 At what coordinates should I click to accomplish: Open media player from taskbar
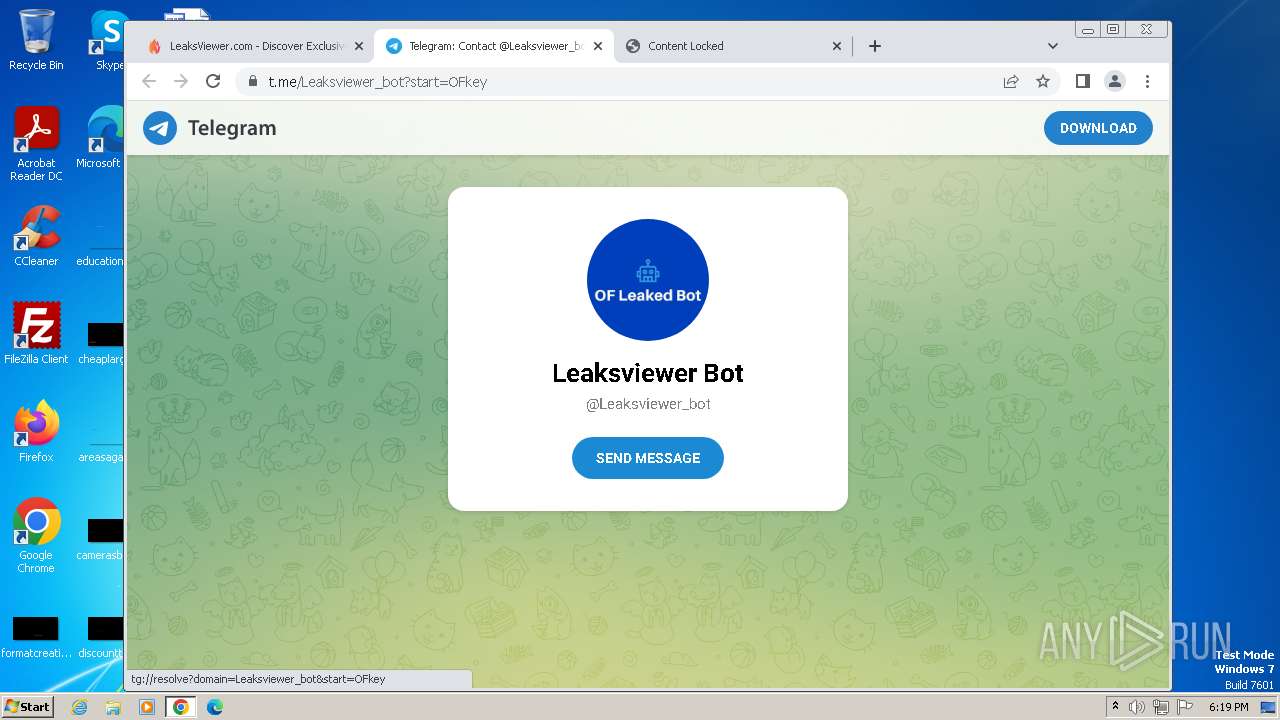147,707
